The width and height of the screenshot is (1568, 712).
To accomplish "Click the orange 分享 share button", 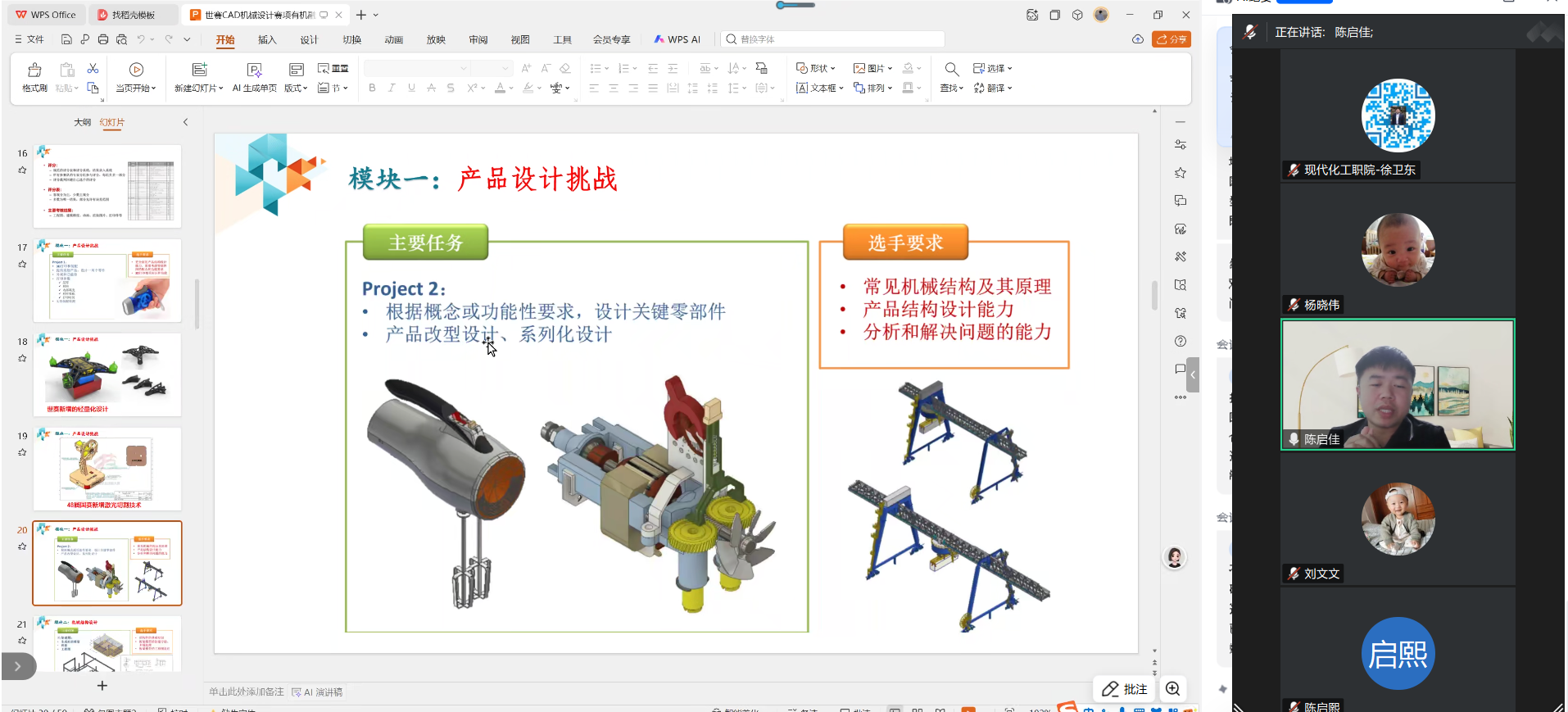I will pos(1171,39).
